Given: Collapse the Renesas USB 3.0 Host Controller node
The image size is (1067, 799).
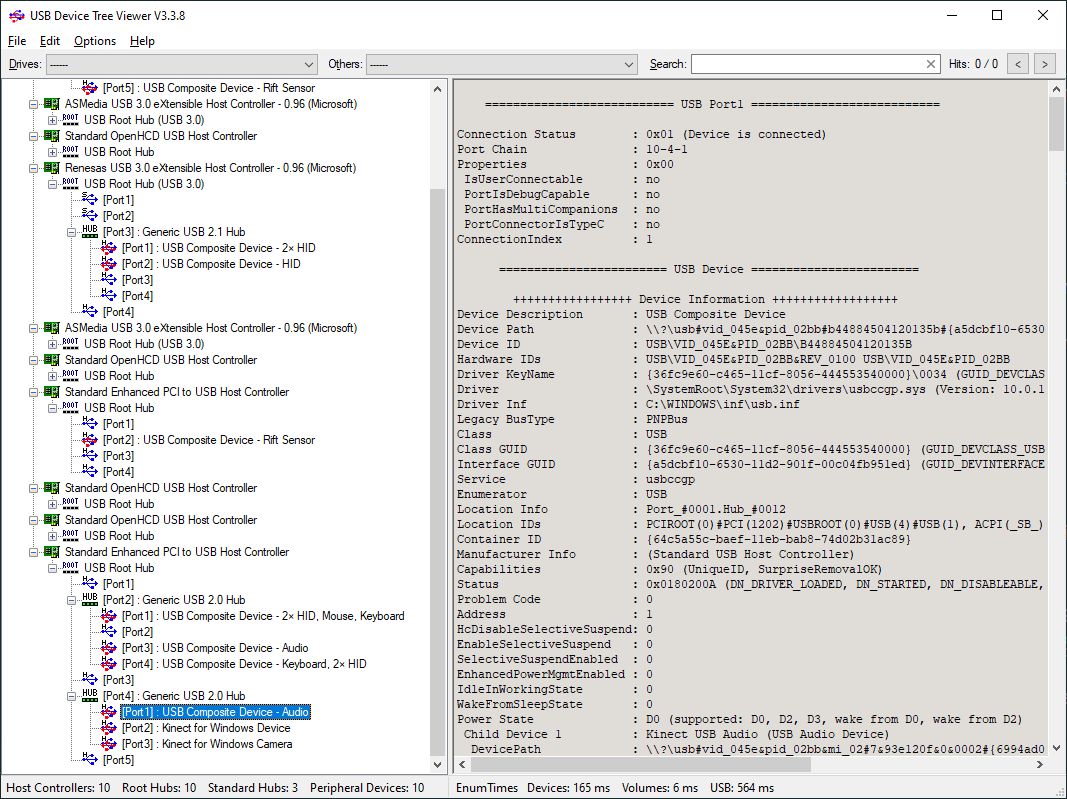Looking at the screenshot, I should pos(33,168).
